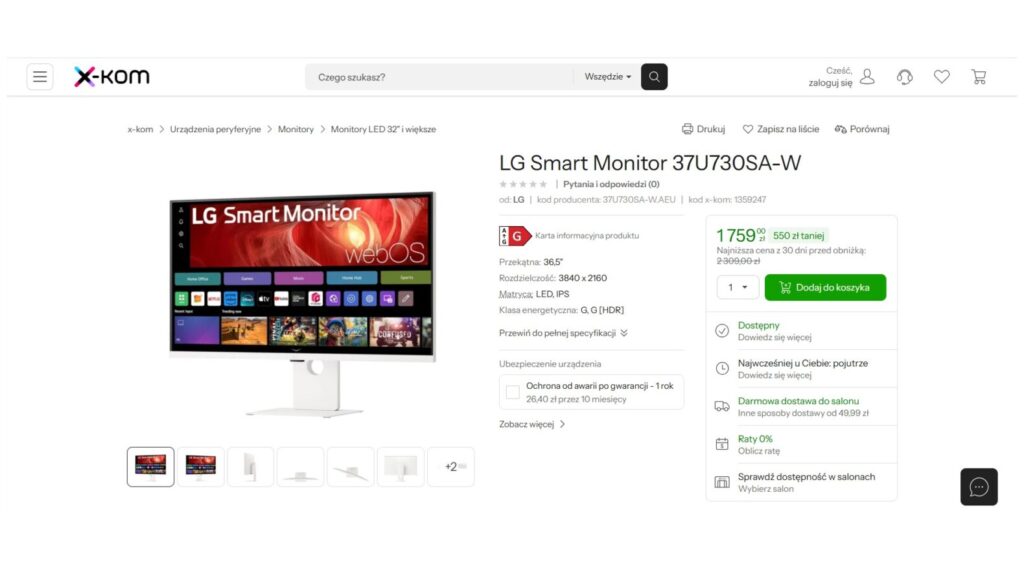Click the x-kom breadcrumb link
This screenshot has height=576, width=1024.
[x=140, y=129]
